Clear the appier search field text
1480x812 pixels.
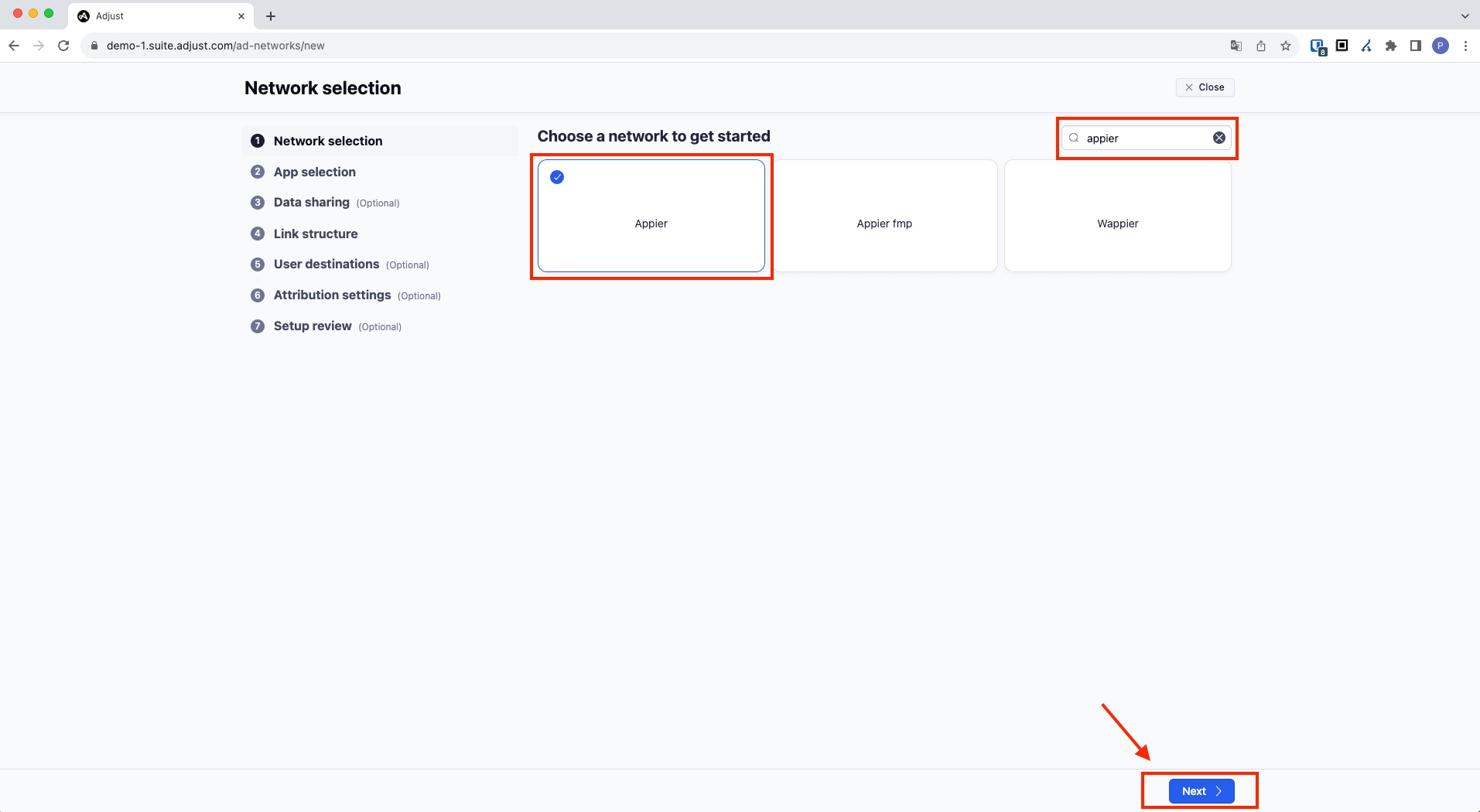click(x=1219, y=138)
